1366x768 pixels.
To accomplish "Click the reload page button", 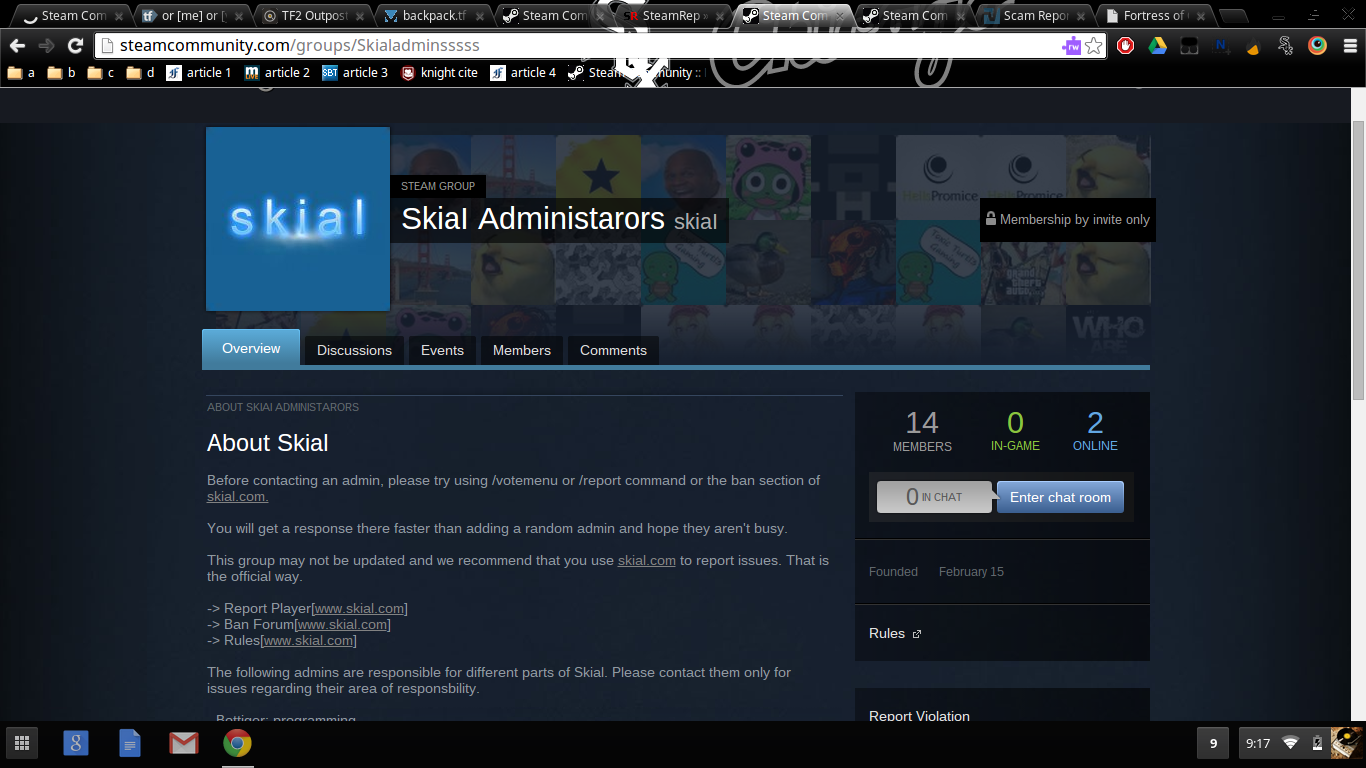I will 75,46.
